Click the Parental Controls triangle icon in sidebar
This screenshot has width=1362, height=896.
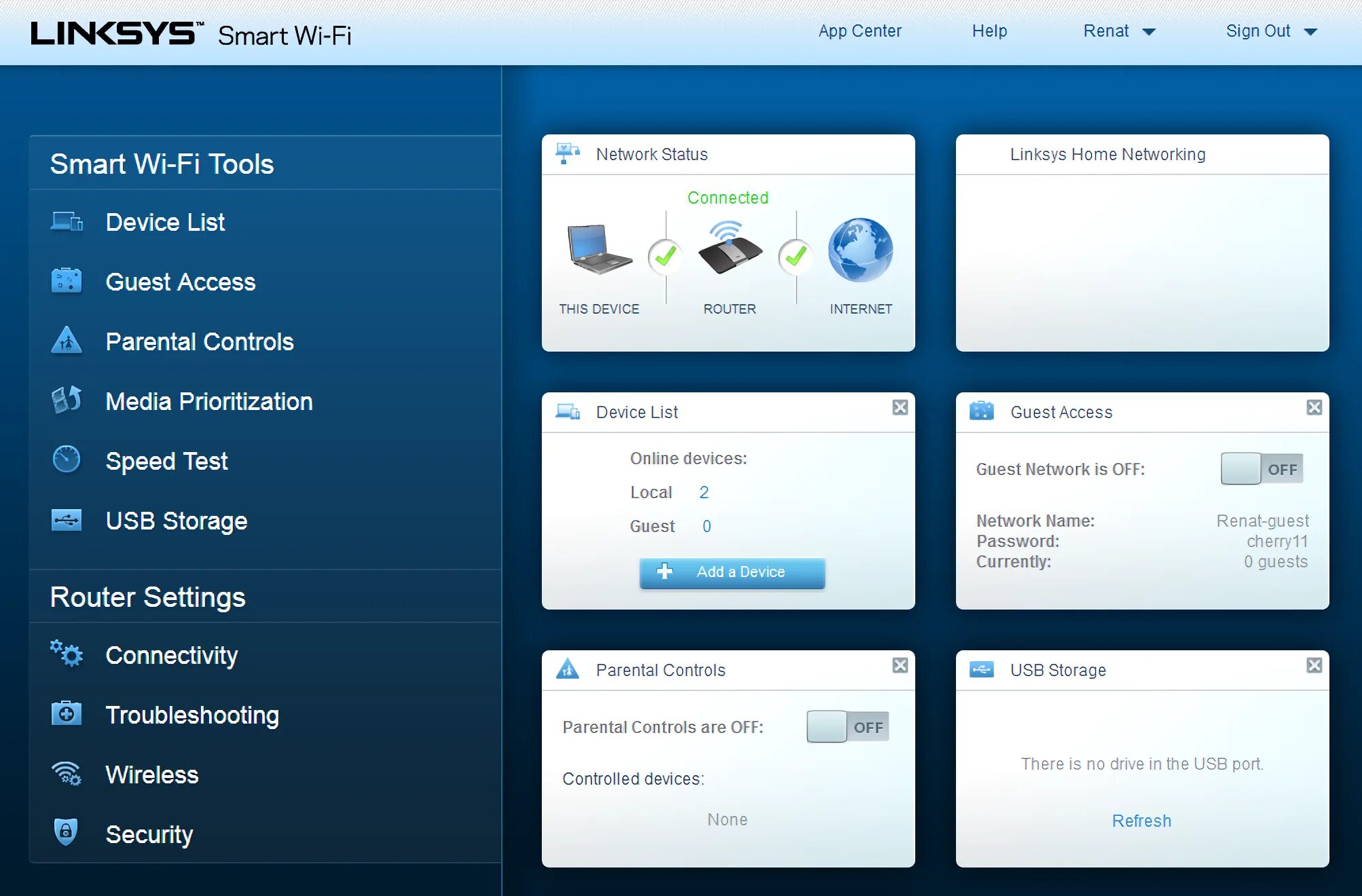pos(67,341)
